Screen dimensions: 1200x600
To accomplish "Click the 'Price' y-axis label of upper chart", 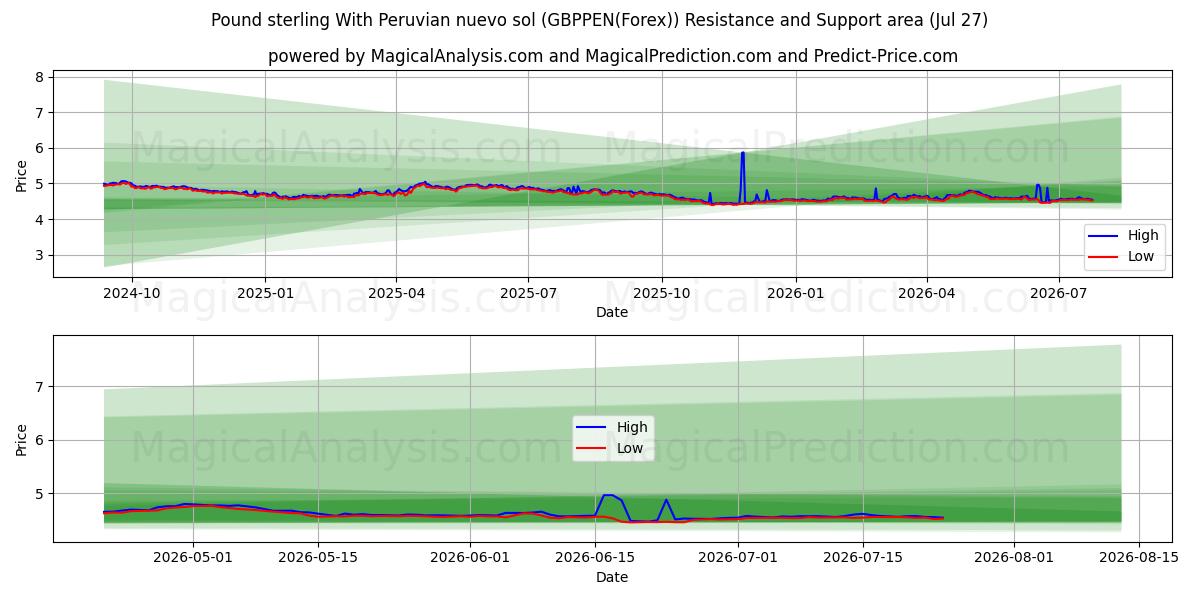I will point(22,176).
